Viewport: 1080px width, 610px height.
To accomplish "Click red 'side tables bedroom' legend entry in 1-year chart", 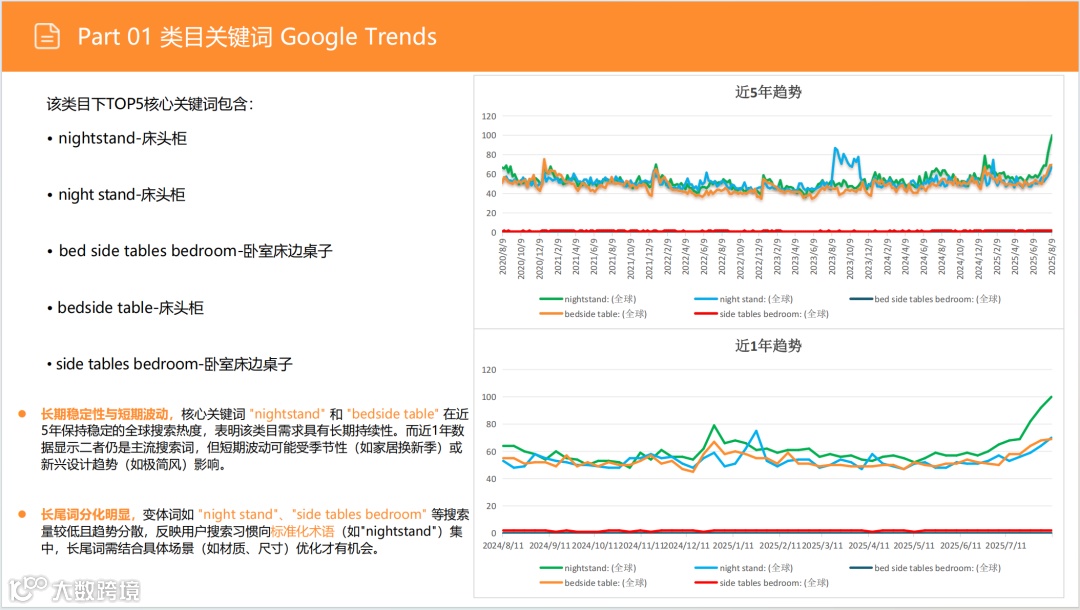I will coord(762,582).
